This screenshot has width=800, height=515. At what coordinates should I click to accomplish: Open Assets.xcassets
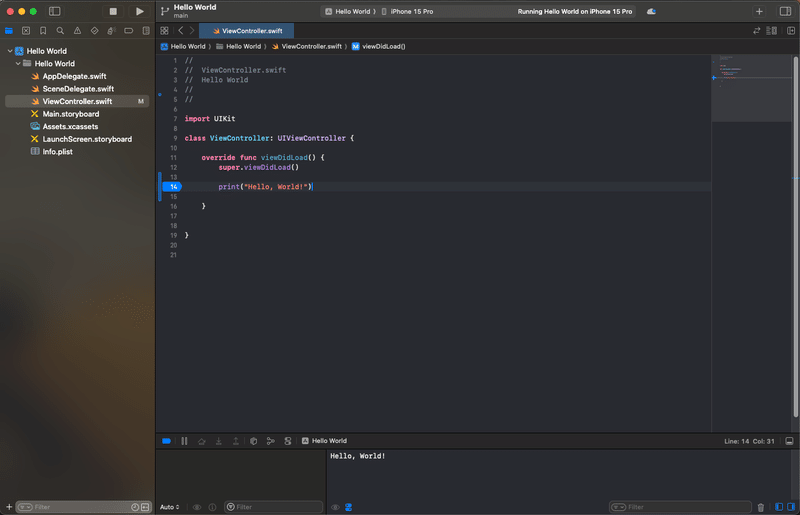pyautogui.click(x=70, y=127)
